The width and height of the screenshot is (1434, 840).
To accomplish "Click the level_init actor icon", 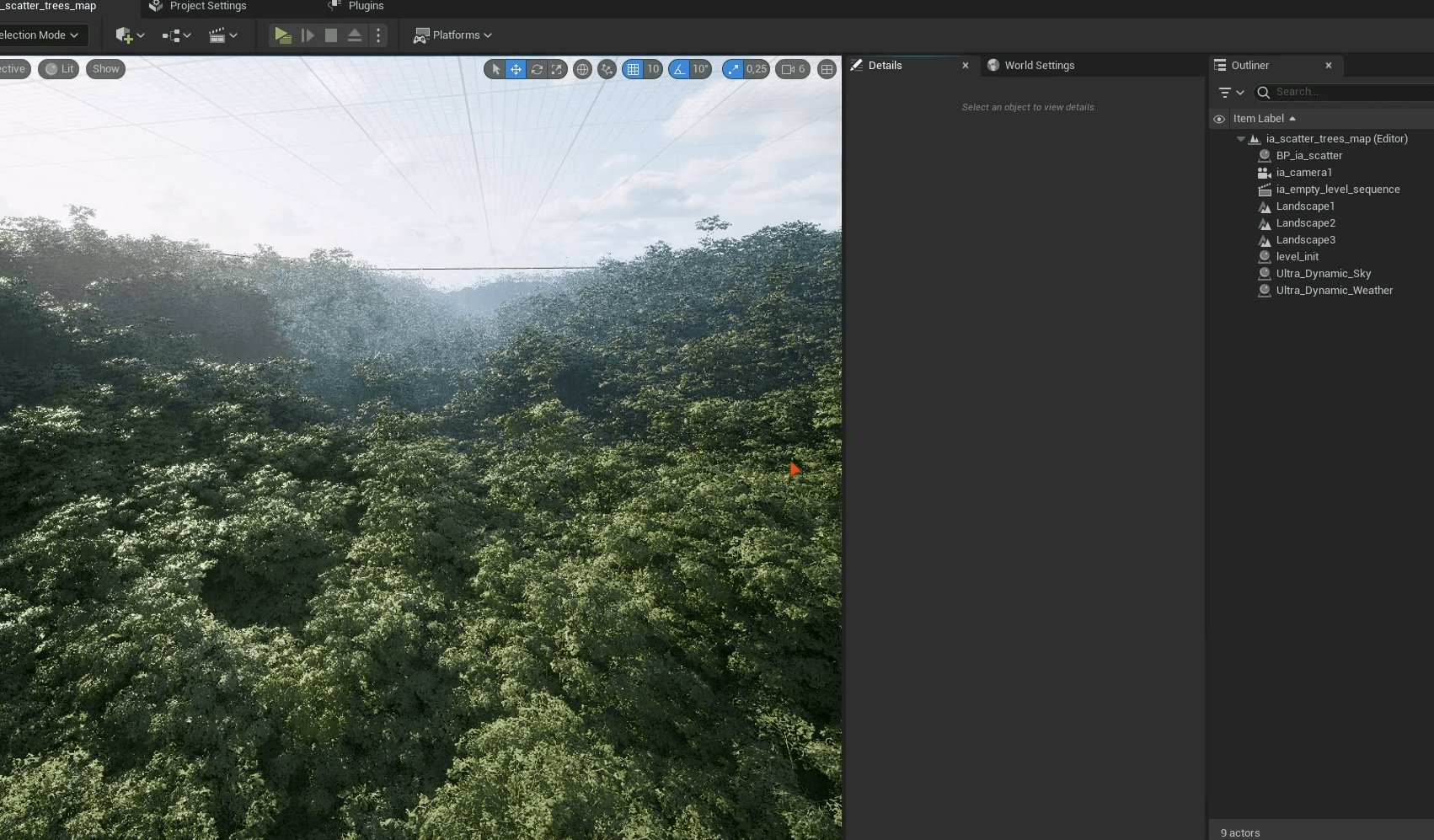I will (1264, 257).
